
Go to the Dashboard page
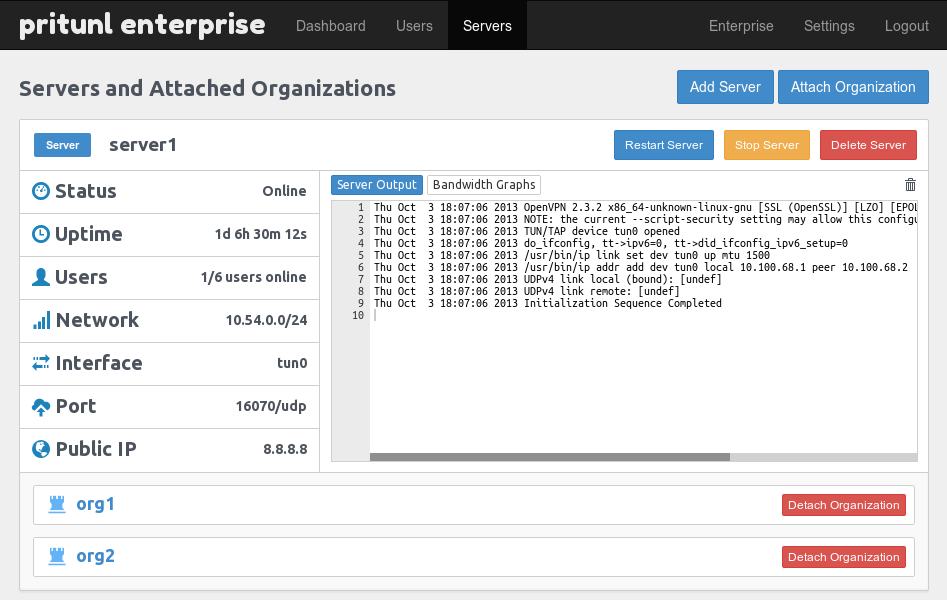point(331,26)
